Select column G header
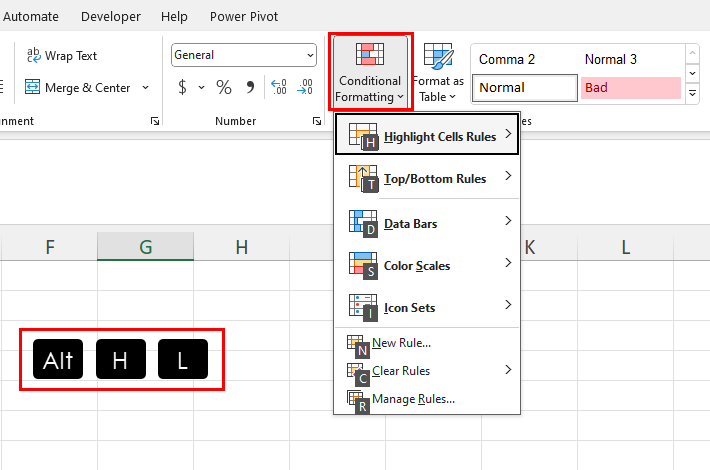Screen dimensions: 710x470 [x=145, y=247]
